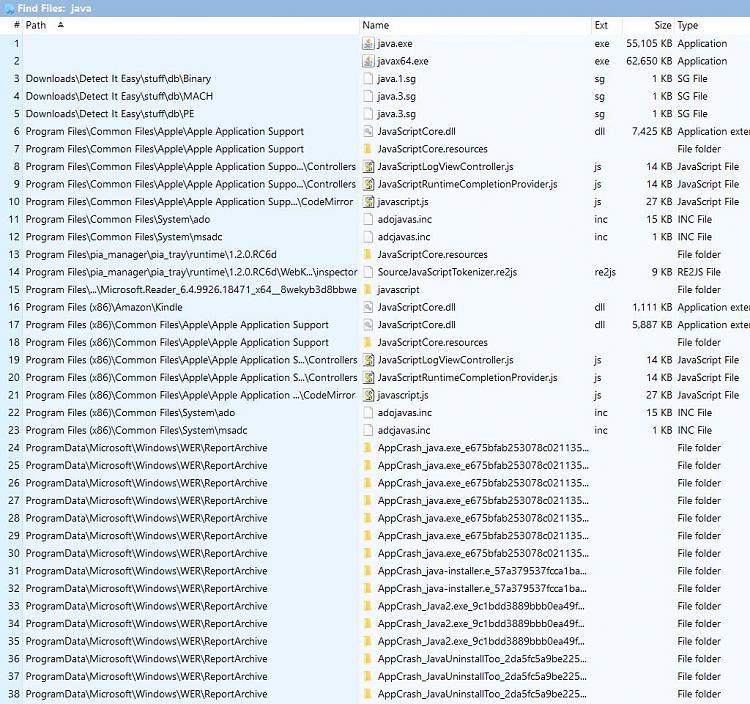Click the 7,425 KB size cell
This screenshot has width=750, height=704.
click(652, 132)
